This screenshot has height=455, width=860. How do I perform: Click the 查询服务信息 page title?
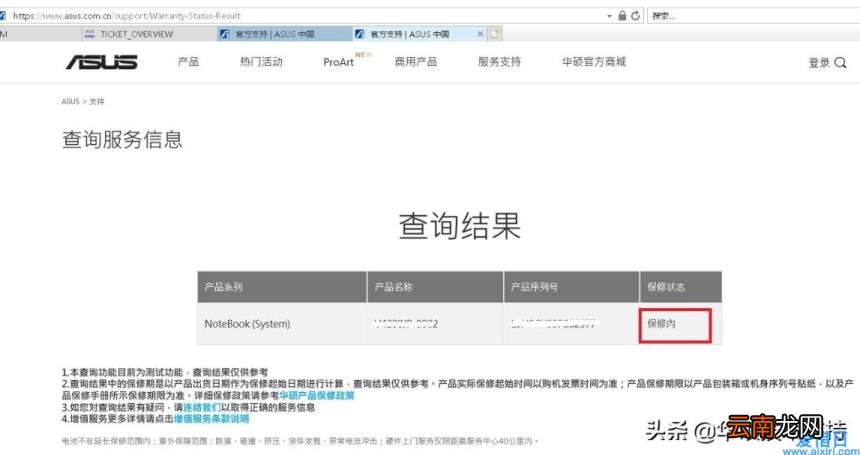click(122, 140)
